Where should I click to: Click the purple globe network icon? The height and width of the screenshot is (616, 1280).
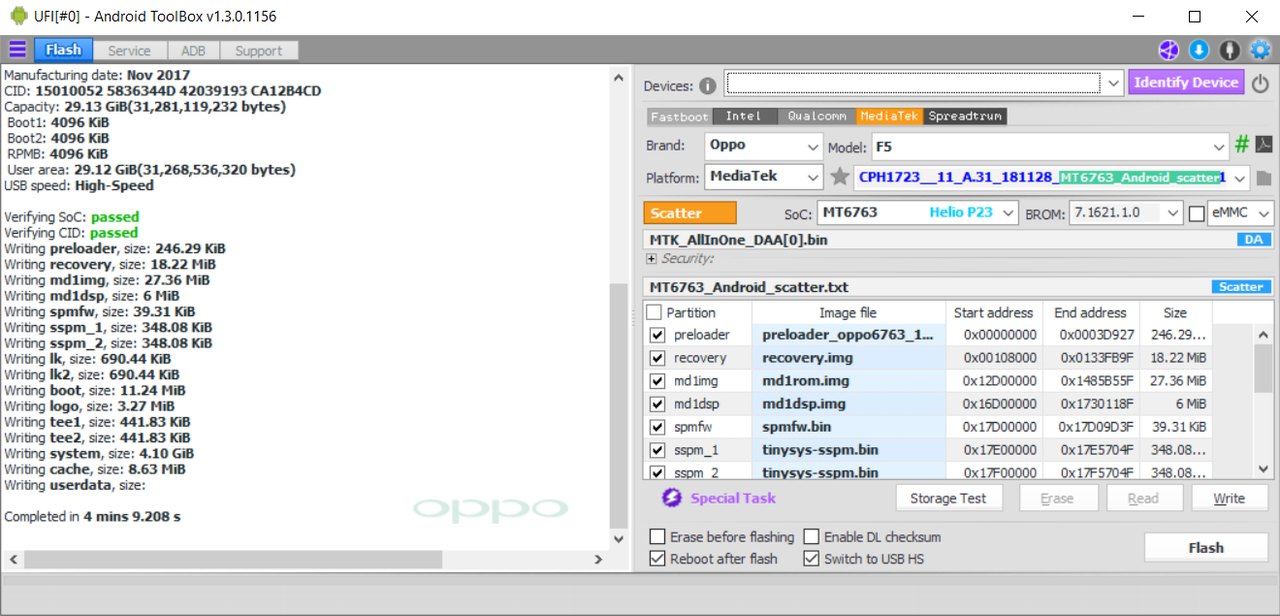point(1168,50)
